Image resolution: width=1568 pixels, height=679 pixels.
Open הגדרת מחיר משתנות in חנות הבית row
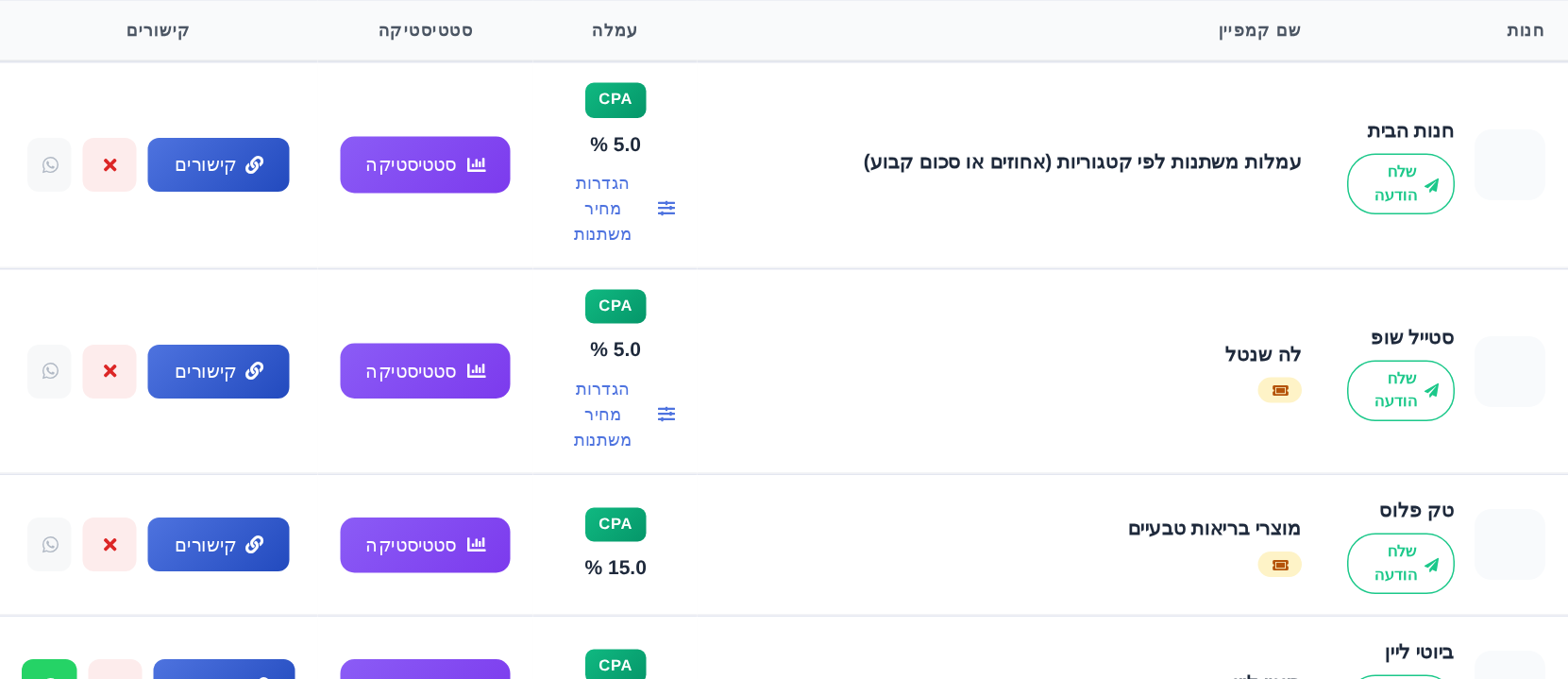(602, 209)
